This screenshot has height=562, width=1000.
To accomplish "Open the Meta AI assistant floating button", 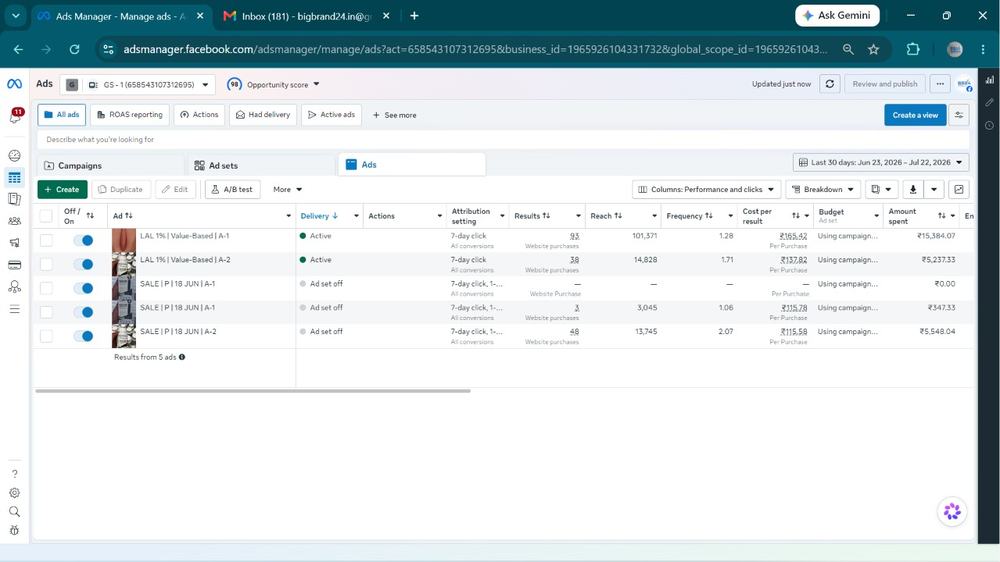I will [952, 511].
